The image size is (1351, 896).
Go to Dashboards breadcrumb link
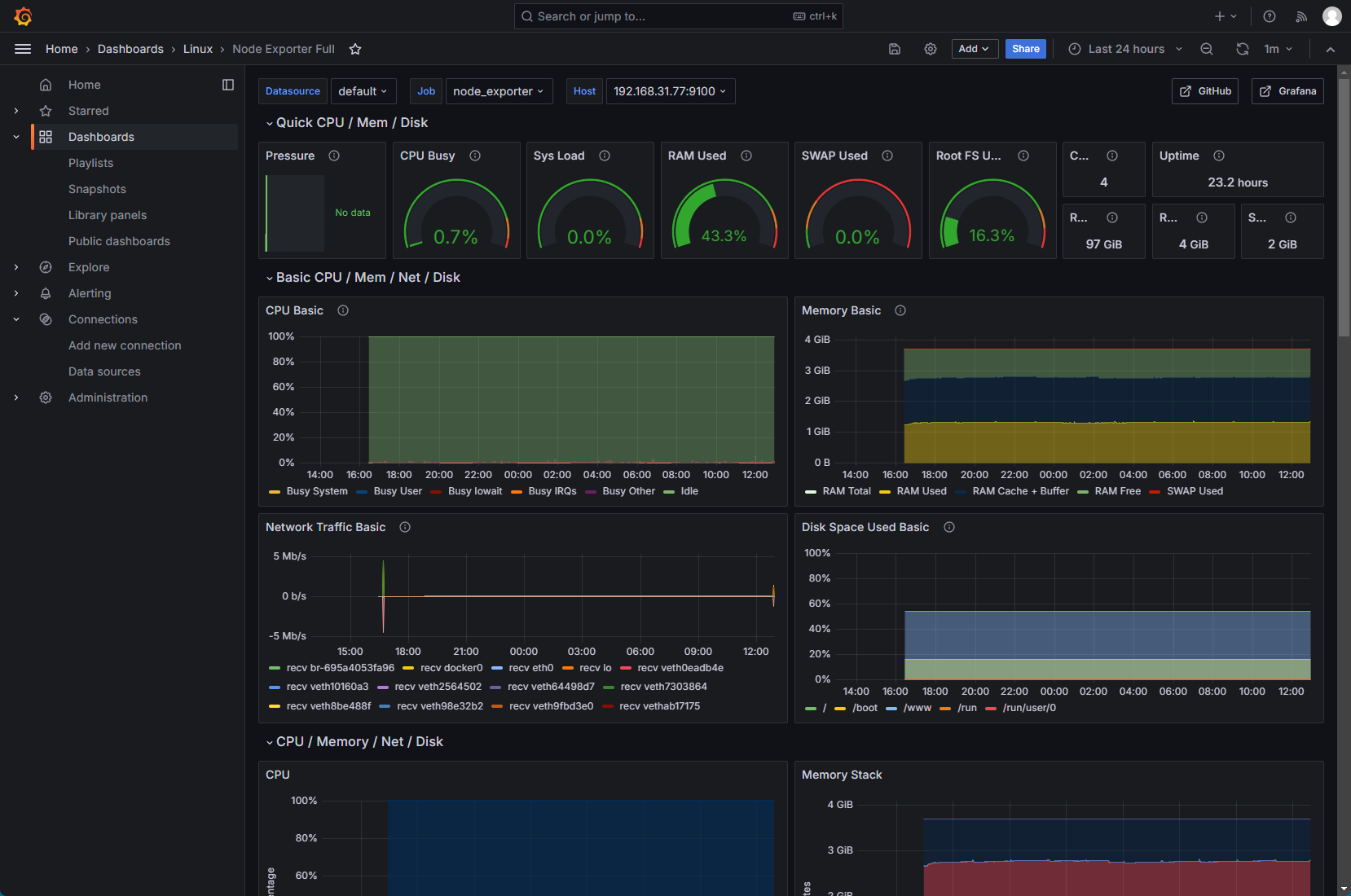130,49
